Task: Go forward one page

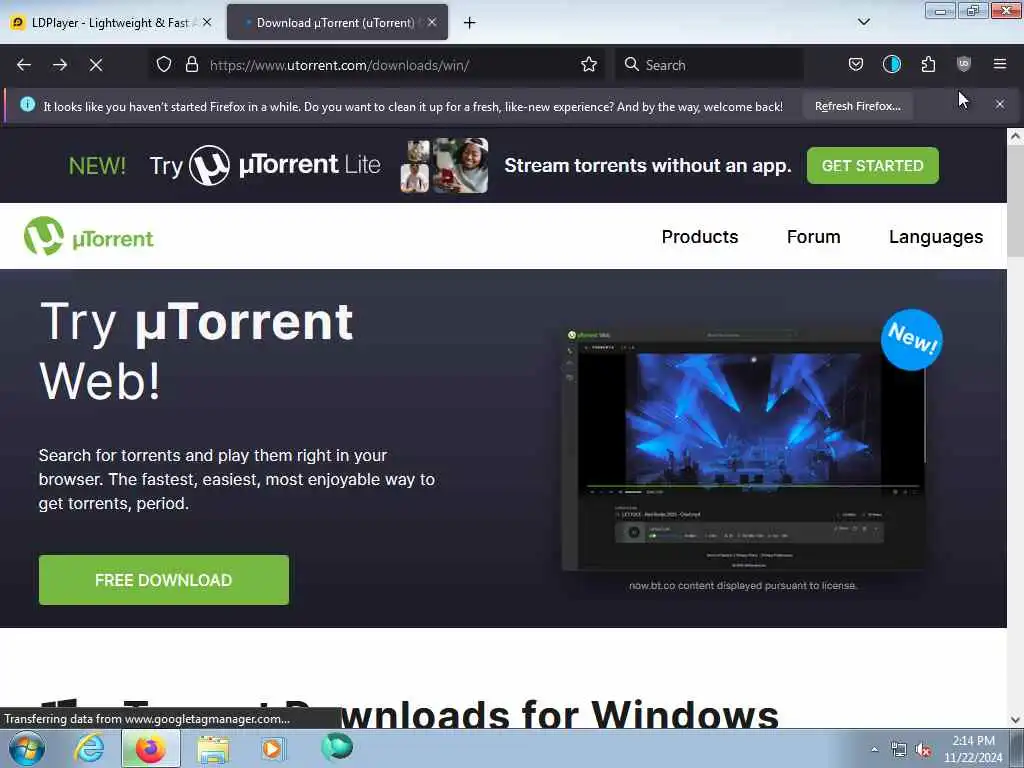Action: point(60,65)
